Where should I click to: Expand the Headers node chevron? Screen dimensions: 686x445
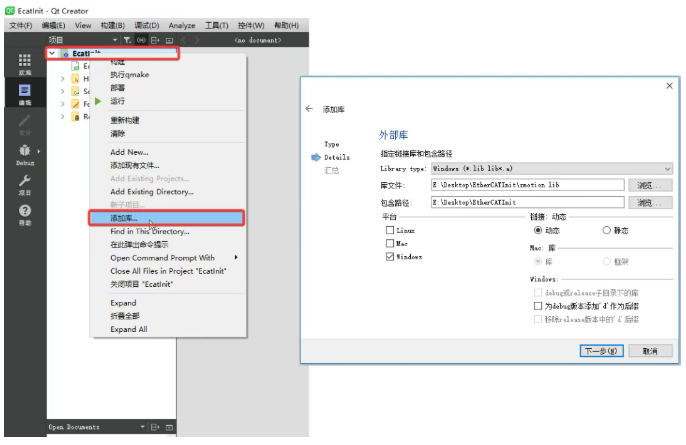pyautogui.click(x=63, y=79)
